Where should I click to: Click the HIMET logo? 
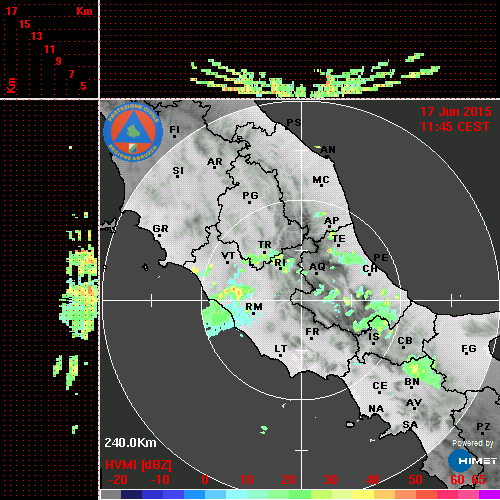tap(472, 461)
